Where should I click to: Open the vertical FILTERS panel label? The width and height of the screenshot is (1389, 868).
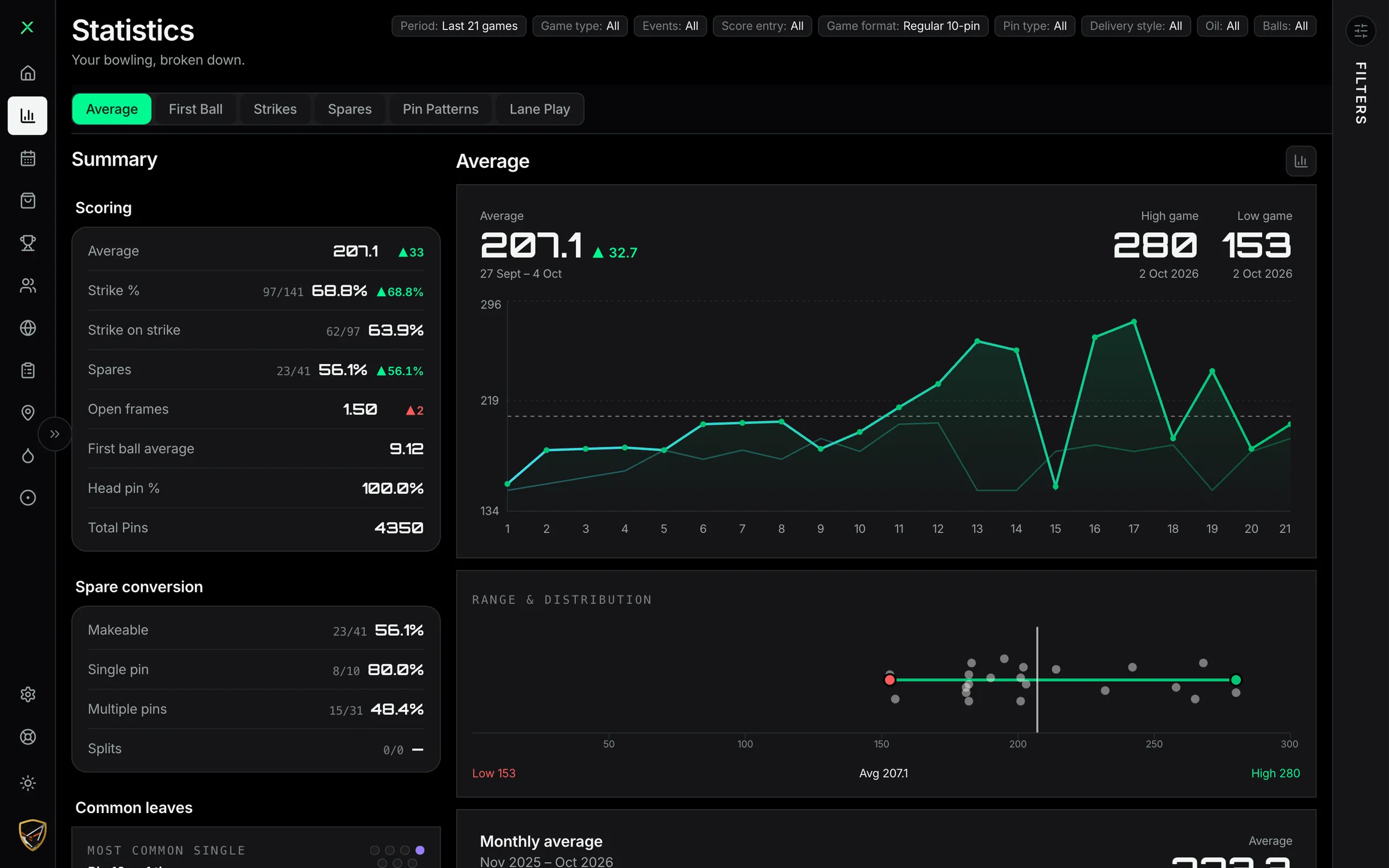(1361, 93)
